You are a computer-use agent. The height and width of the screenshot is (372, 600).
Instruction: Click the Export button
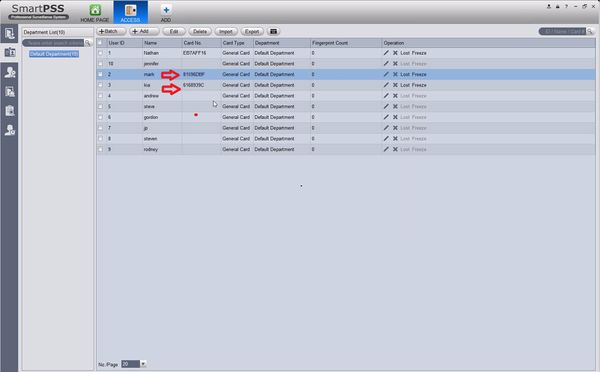point(252,31)
